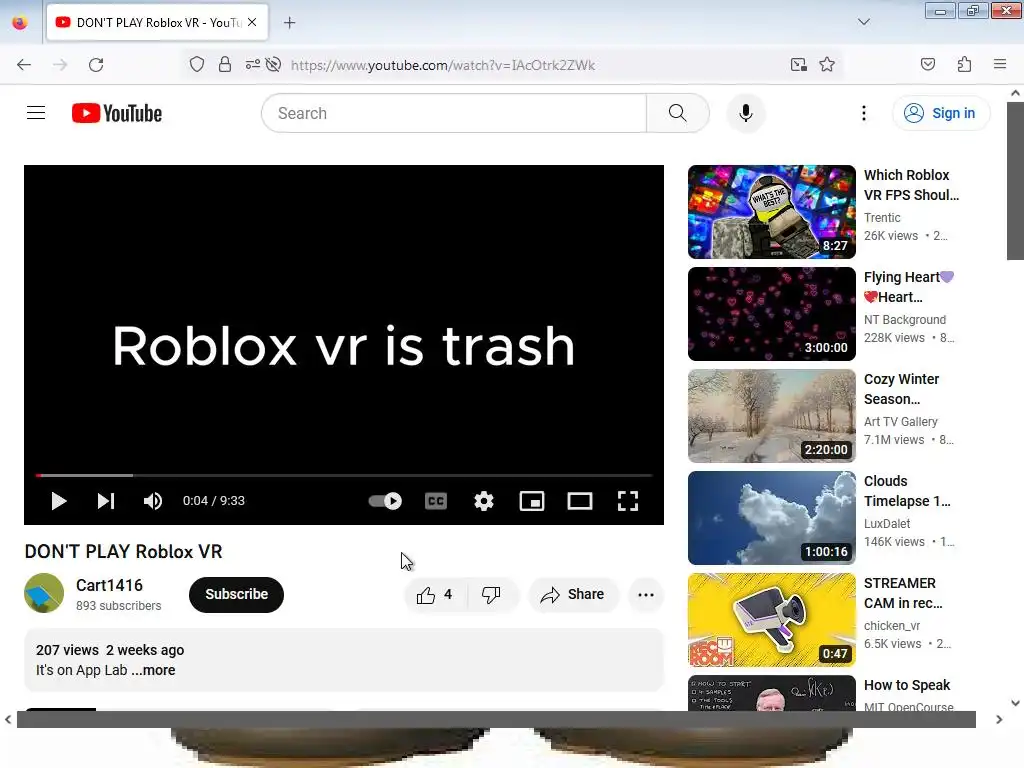Go back in Firefox
Image resolution: width=1024 pixels, height=768 pixels.
click(x=24, y=65)
